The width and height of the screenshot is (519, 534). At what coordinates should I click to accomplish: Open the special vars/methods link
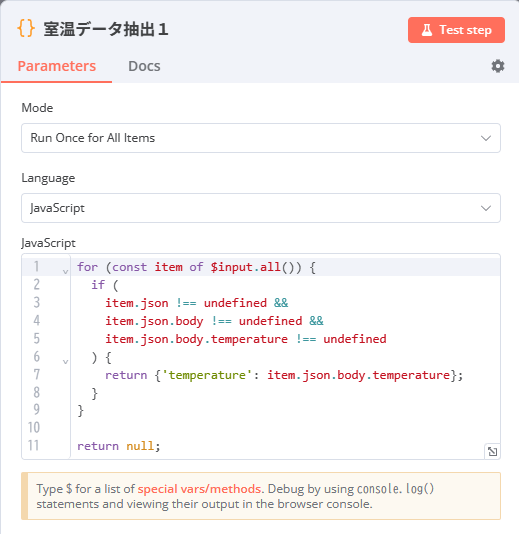point(199,489)
